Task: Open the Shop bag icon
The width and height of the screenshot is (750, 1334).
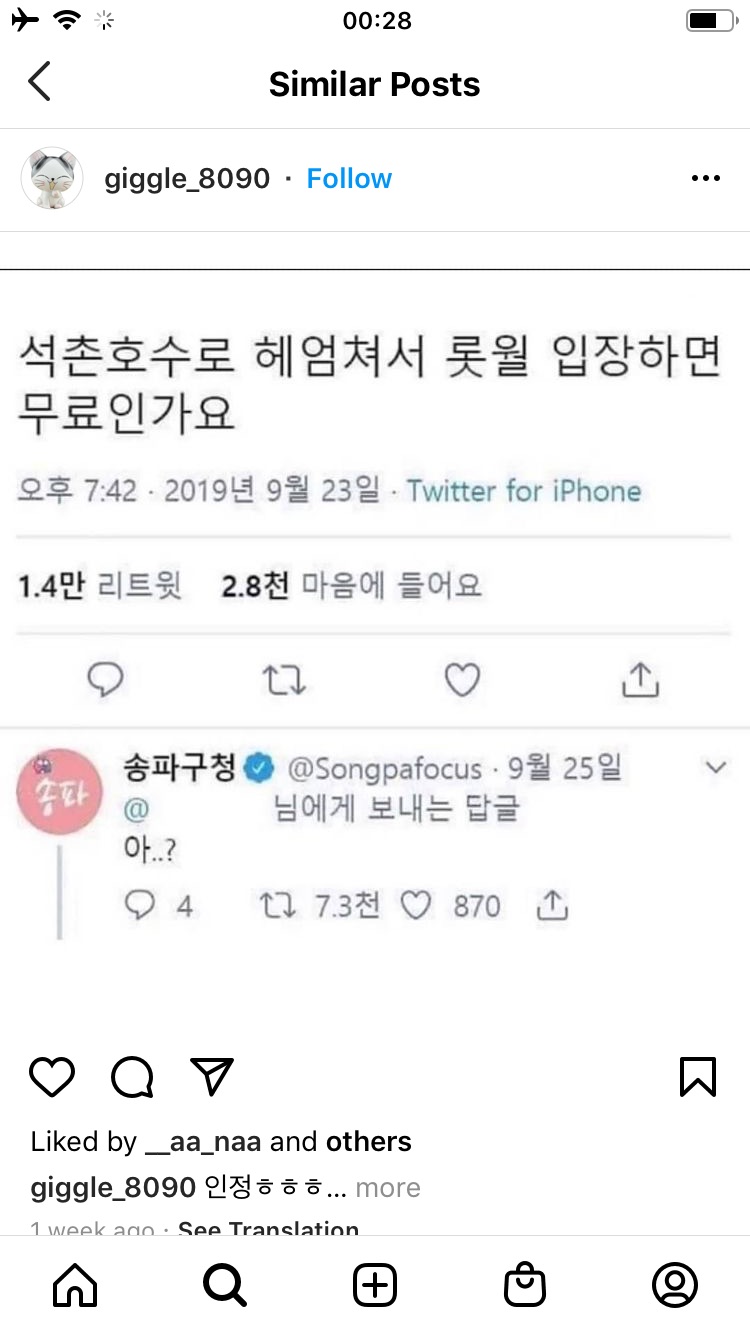Action: coord(525,1285)
